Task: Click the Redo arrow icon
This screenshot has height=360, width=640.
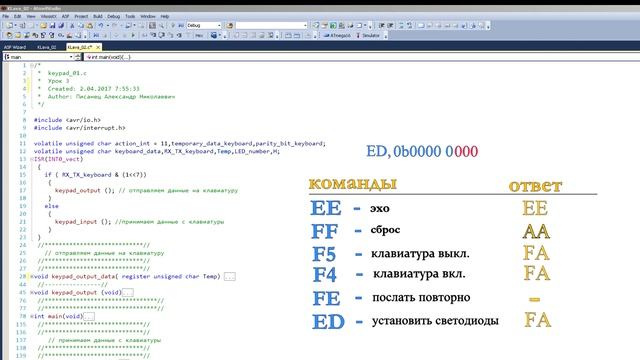Action: tap(115, 25)
